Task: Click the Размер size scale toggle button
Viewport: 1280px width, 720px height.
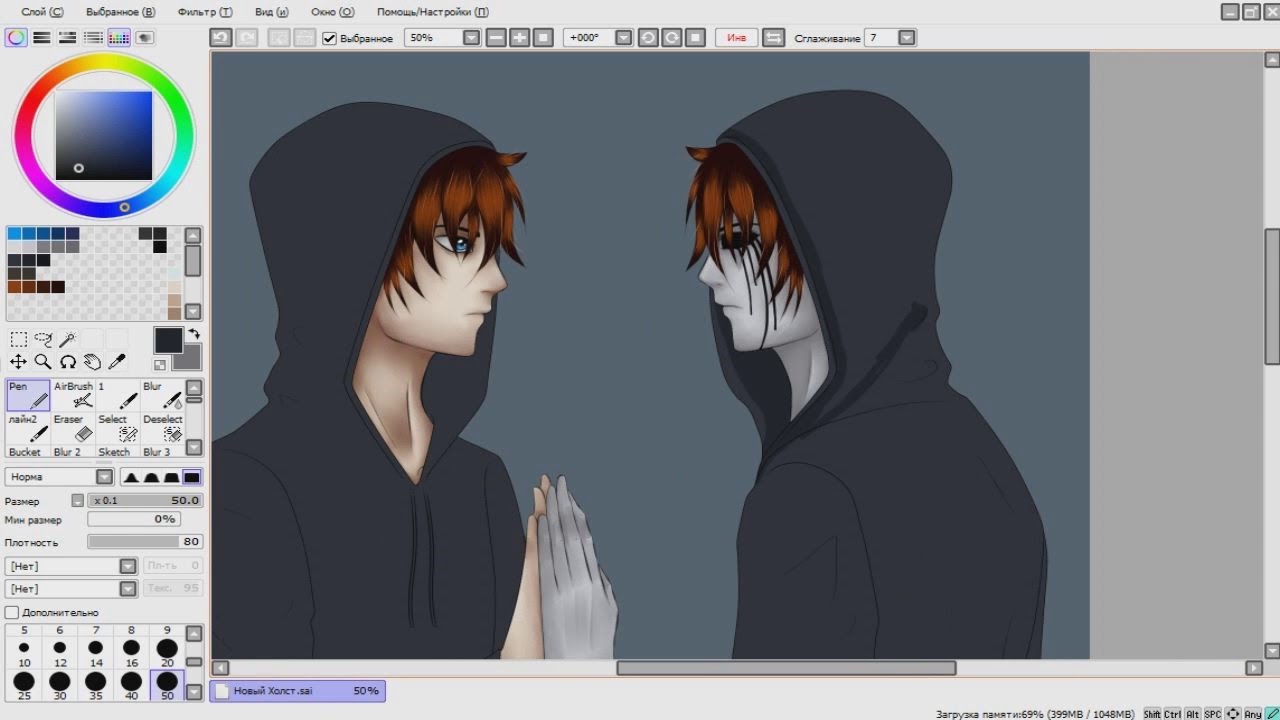Action: [x=77, y=500]
